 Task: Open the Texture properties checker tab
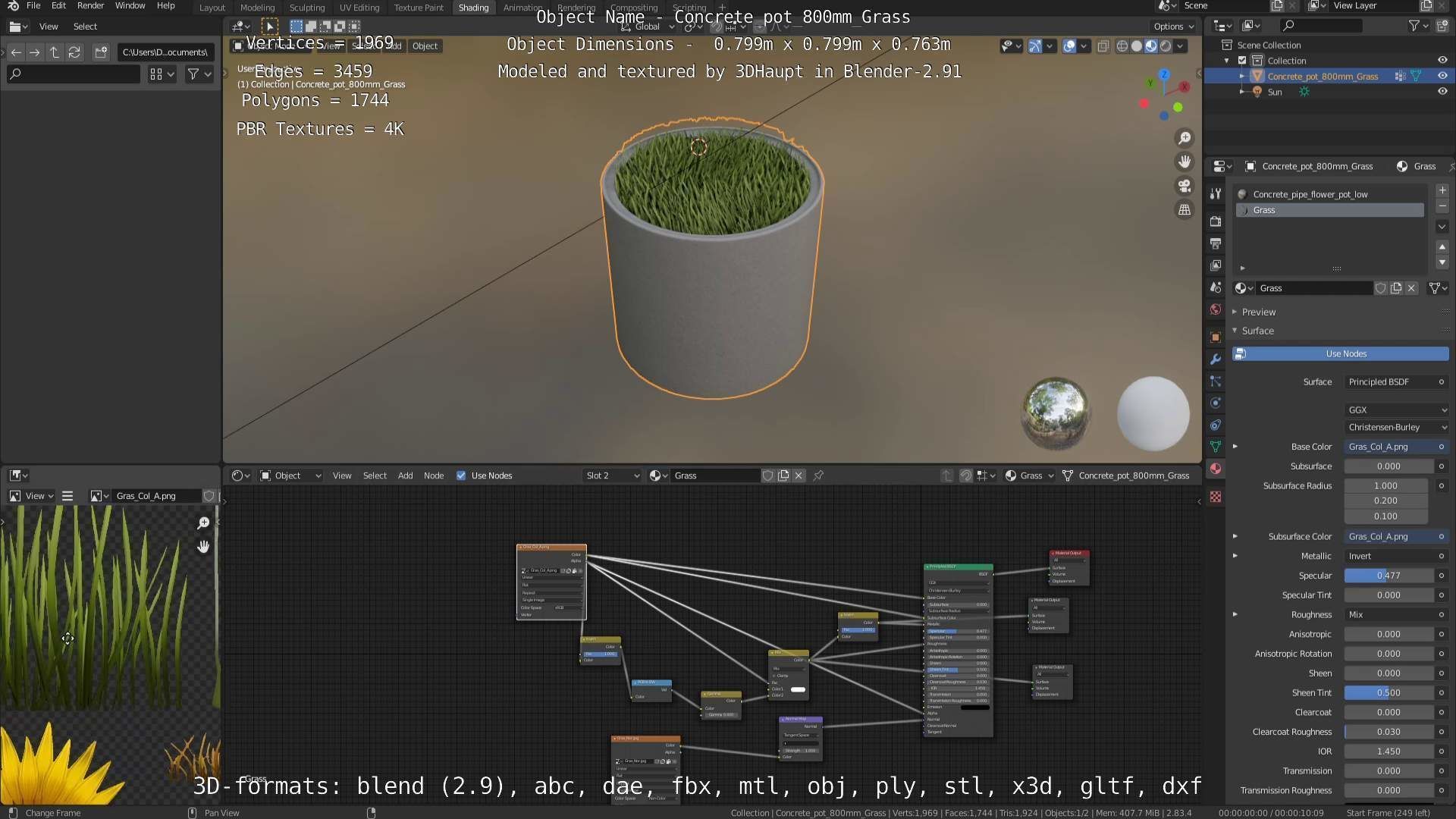click(x=1216, y=497)
